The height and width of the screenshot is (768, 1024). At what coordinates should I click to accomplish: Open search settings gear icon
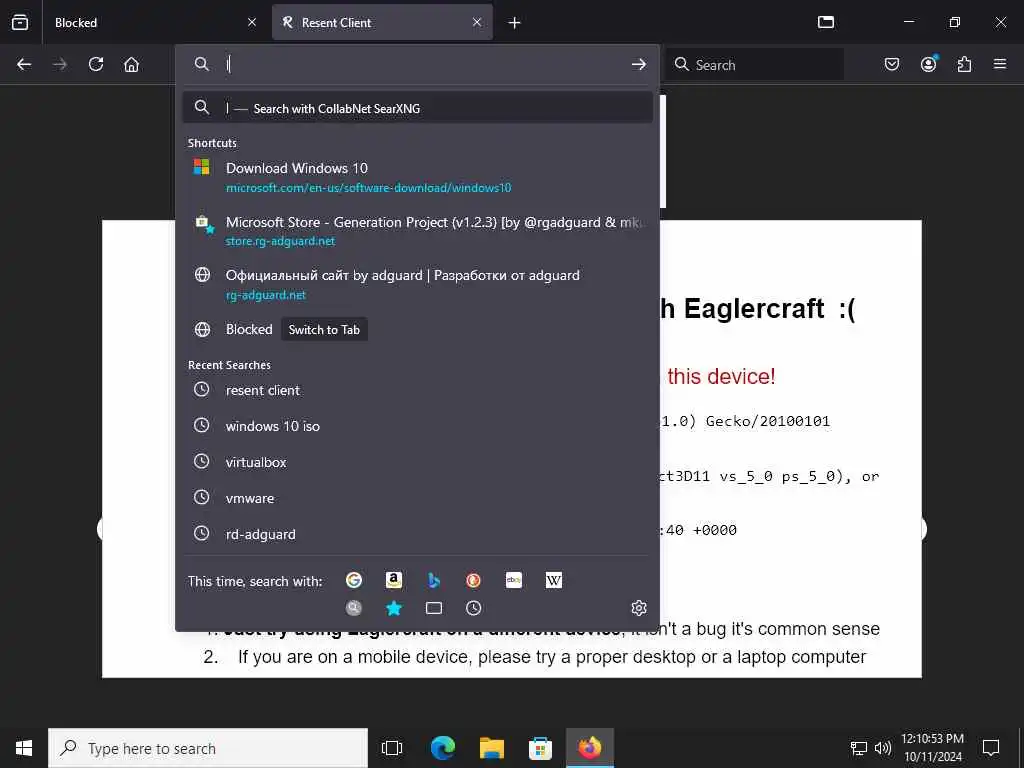[x=639, y=608]
